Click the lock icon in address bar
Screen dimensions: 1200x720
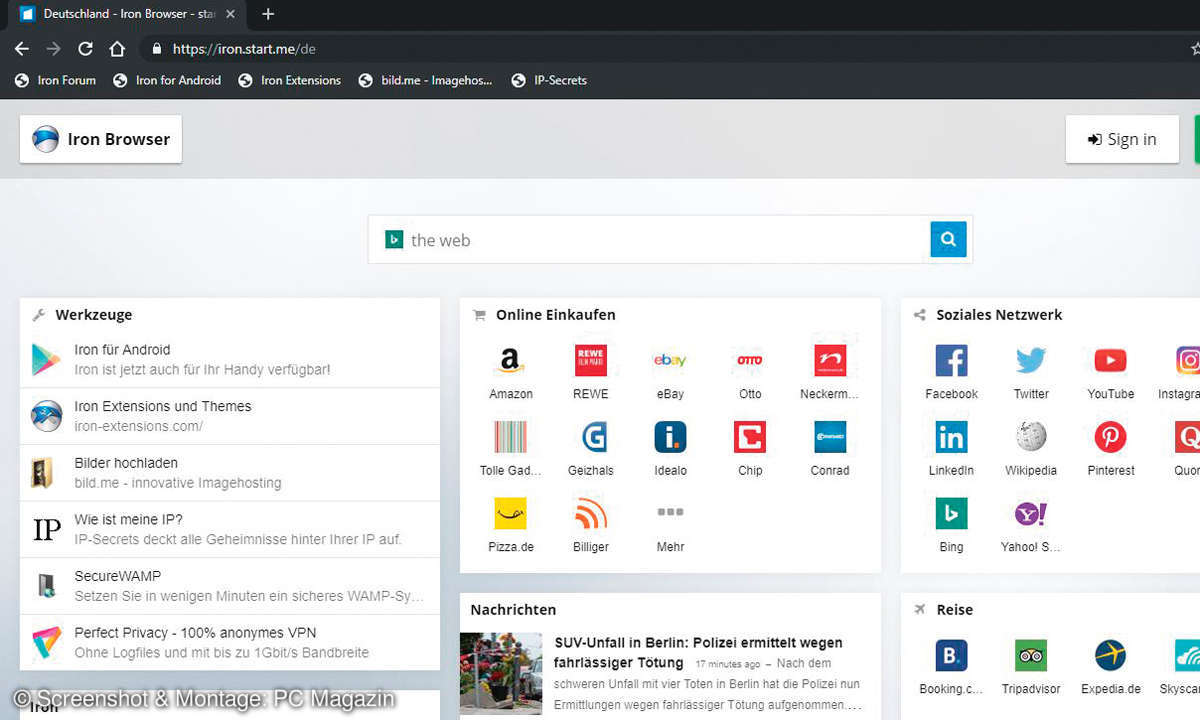click(156, 48)
